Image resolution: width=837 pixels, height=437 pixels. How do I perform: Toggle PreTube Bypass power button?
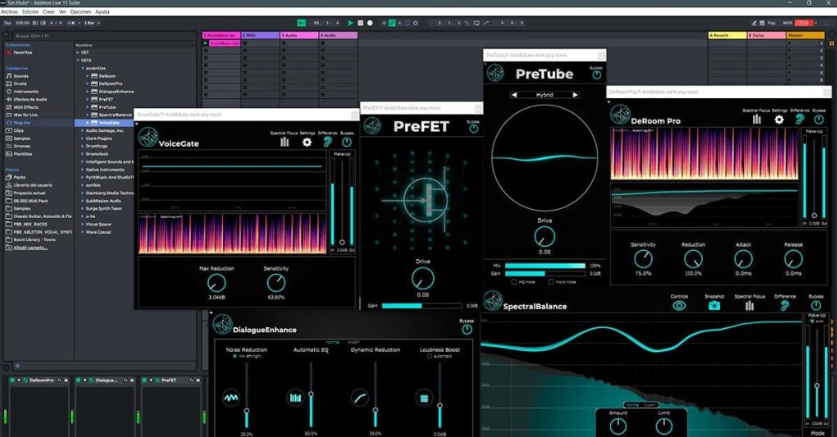coord(597,75)
